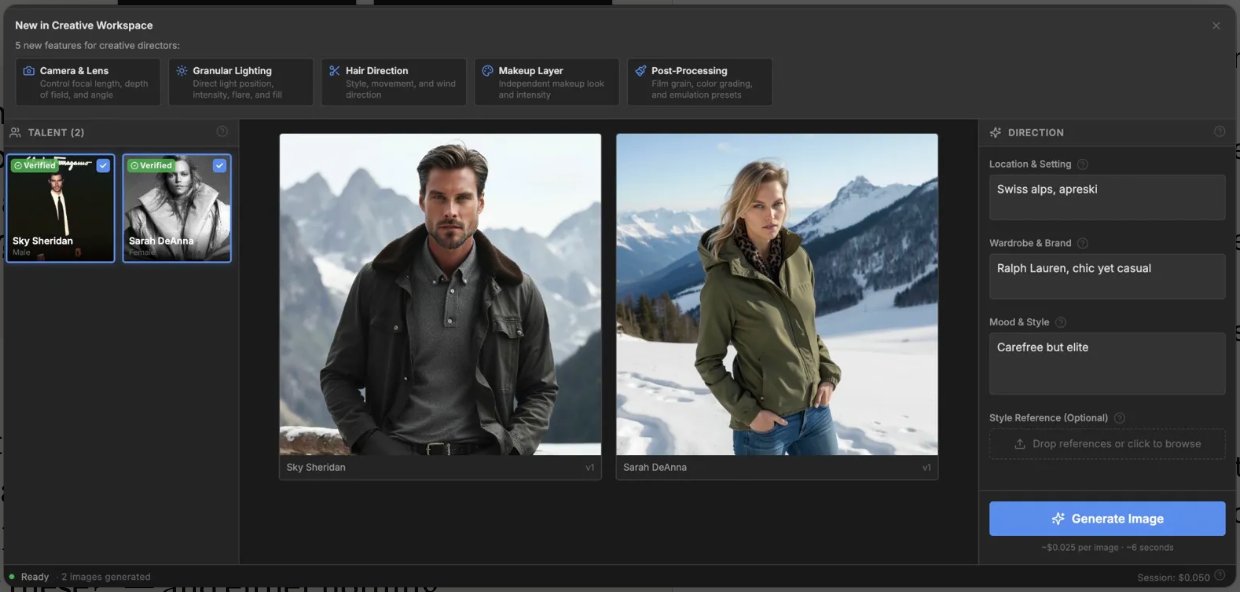Click the help icon next to Mood & Style

click(x=1060, y=322)
